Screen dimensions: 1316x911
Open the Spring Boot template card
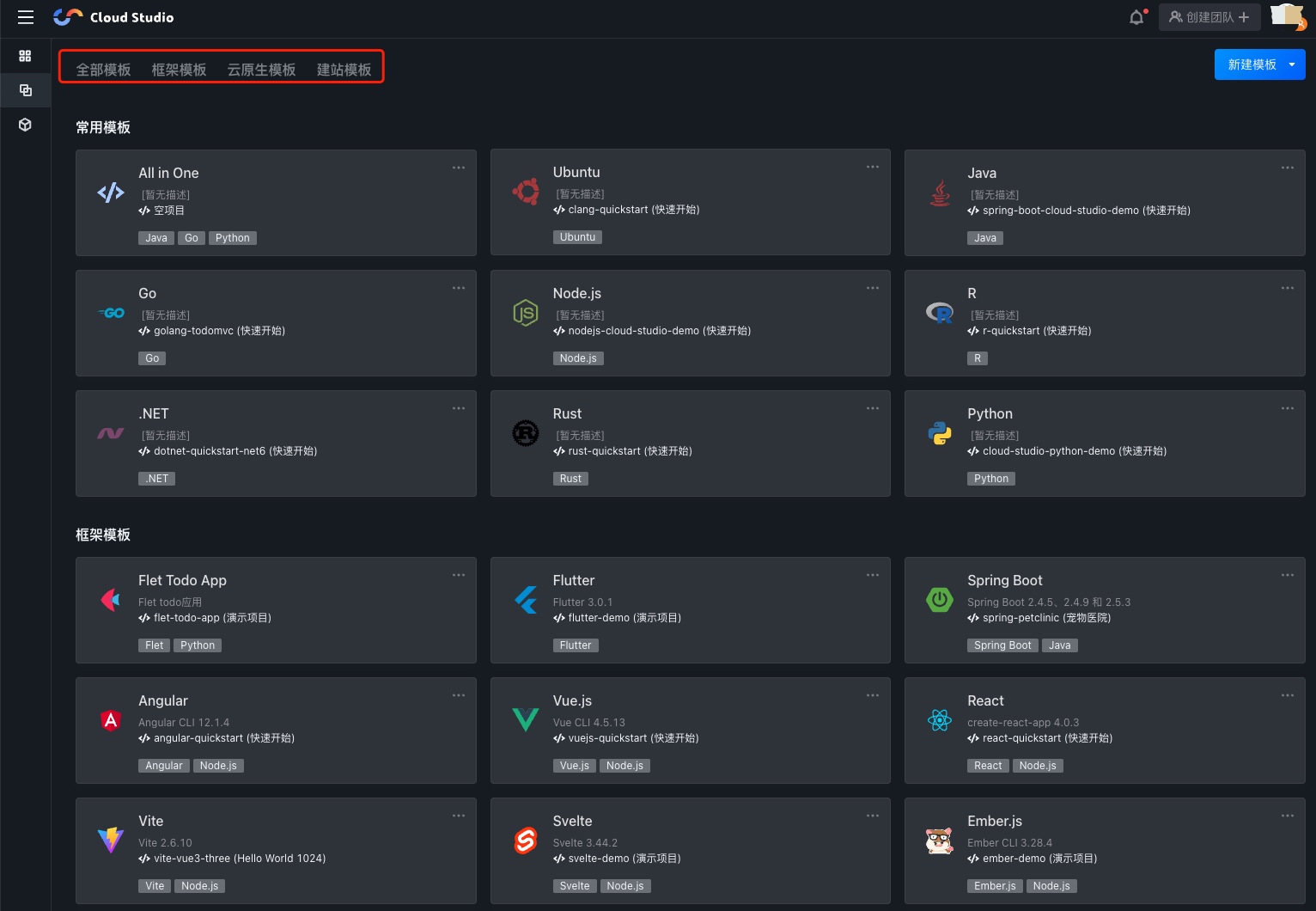1104,609
